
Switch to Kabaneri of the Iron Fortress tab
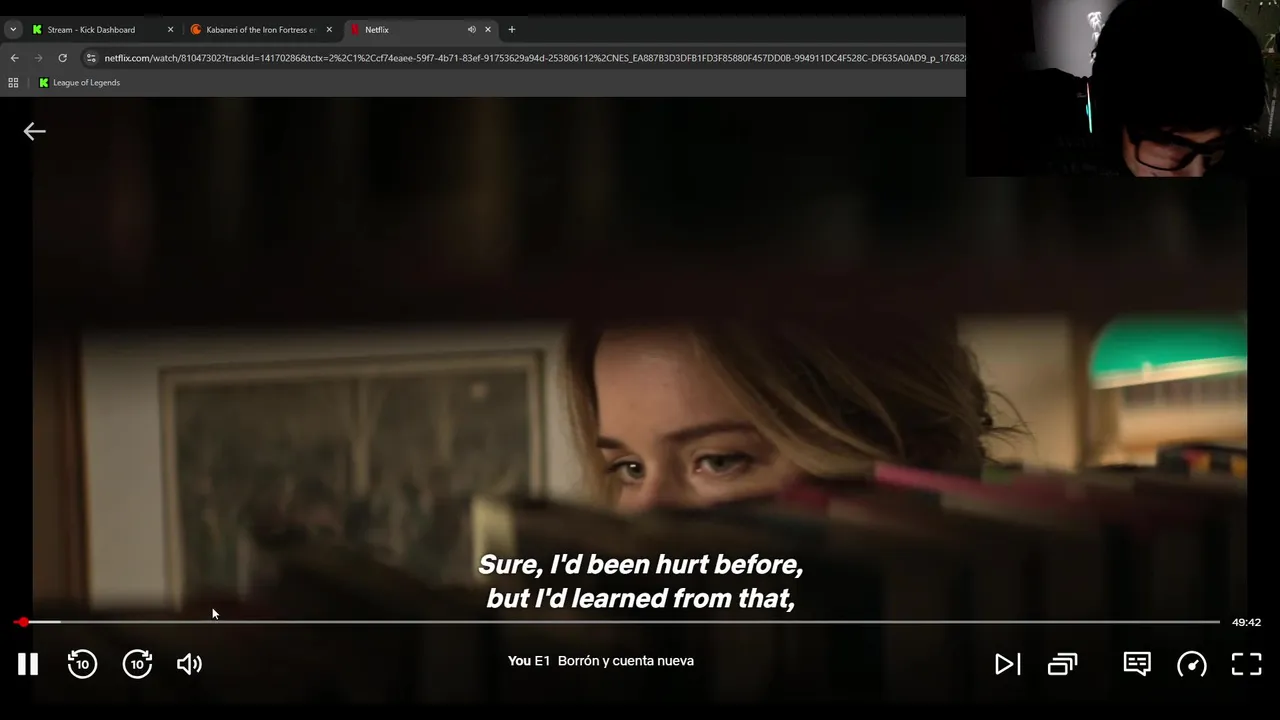pos(261,30)
